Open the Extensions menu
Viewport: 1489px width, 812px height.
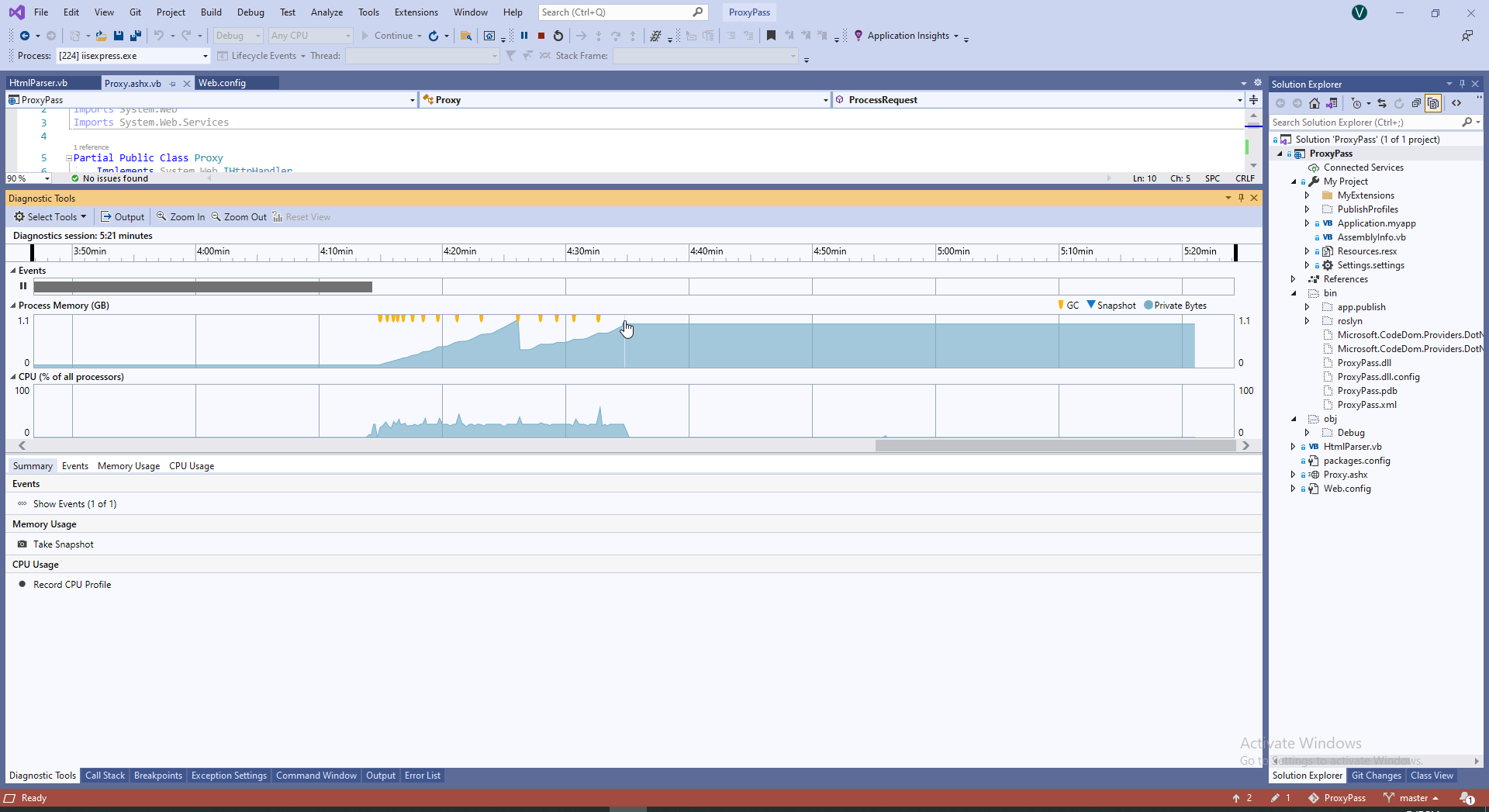pos(416,12)
